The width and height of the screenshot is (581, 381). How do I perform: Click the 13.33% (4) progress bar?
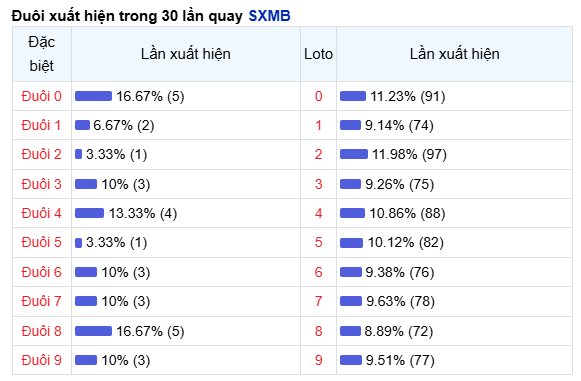(89, 213)
